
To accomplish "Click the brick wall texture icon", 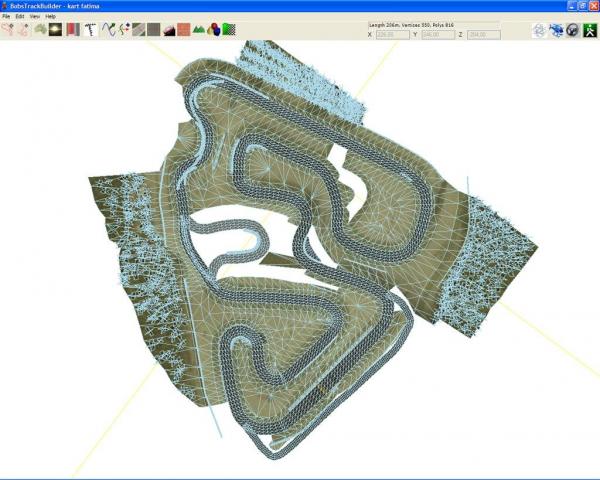I will pos(184,30).
